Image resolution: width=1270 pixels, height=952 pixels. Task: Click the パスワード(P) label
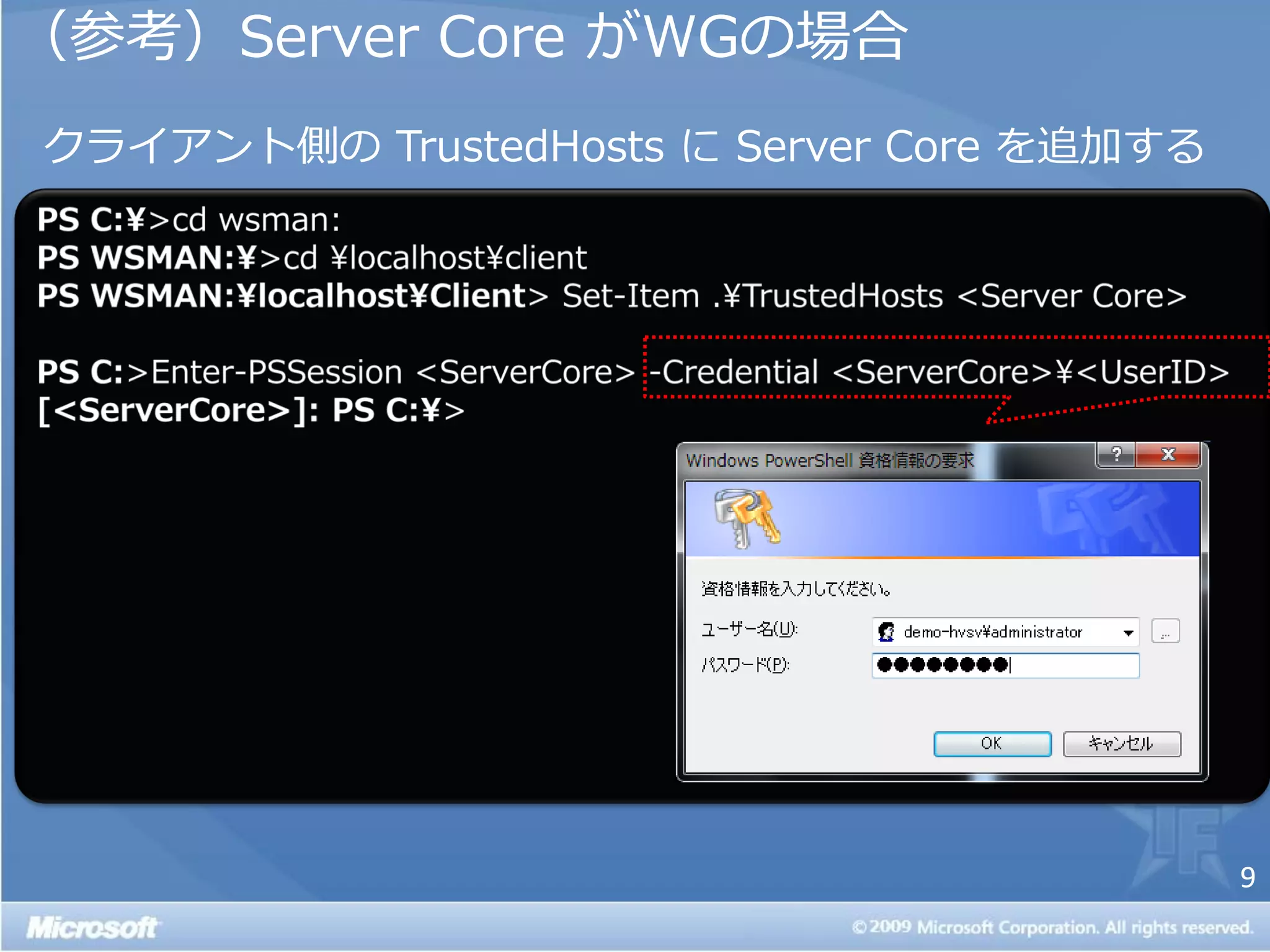point(745,665)
